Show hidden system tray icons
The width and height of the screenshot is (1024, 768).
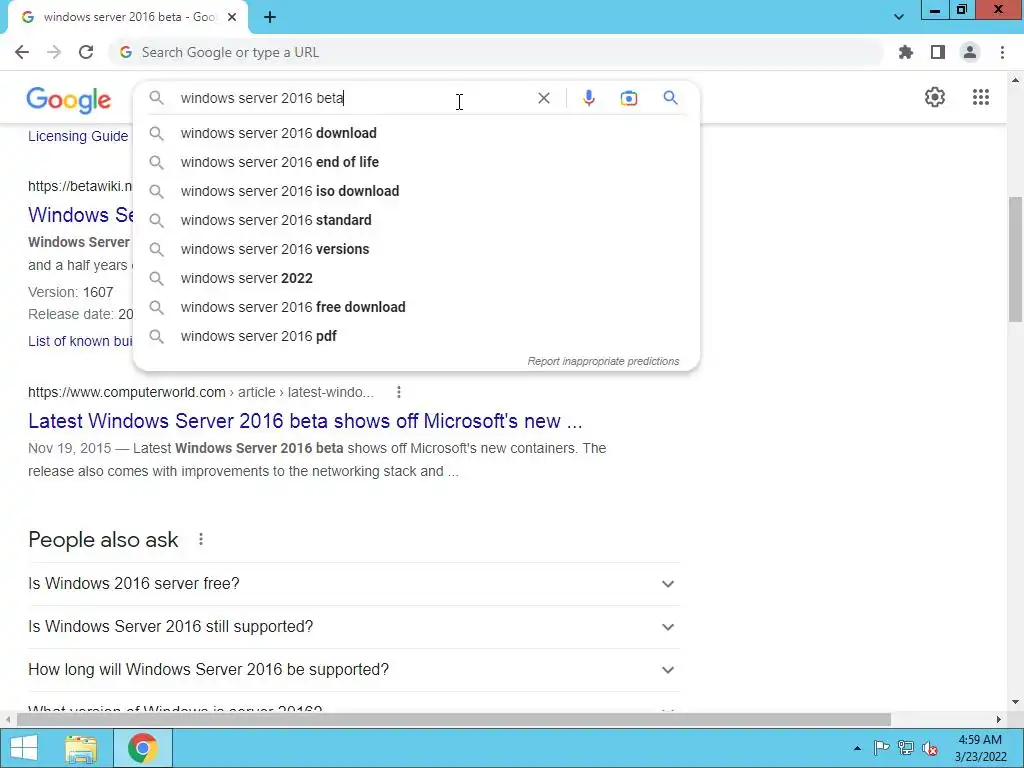(x=857, y=748)
